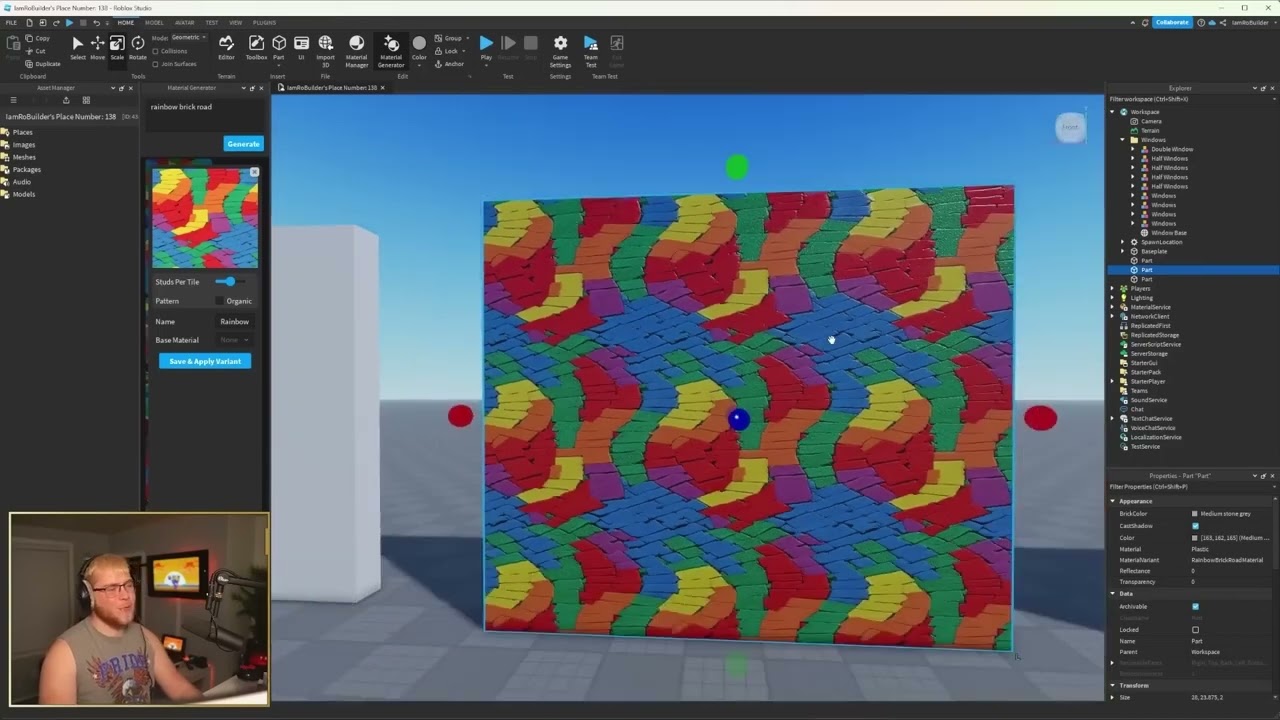Open the Group dropdown arrow
1280x720 pixels.
pyautogui.click(x=467, y=38)
